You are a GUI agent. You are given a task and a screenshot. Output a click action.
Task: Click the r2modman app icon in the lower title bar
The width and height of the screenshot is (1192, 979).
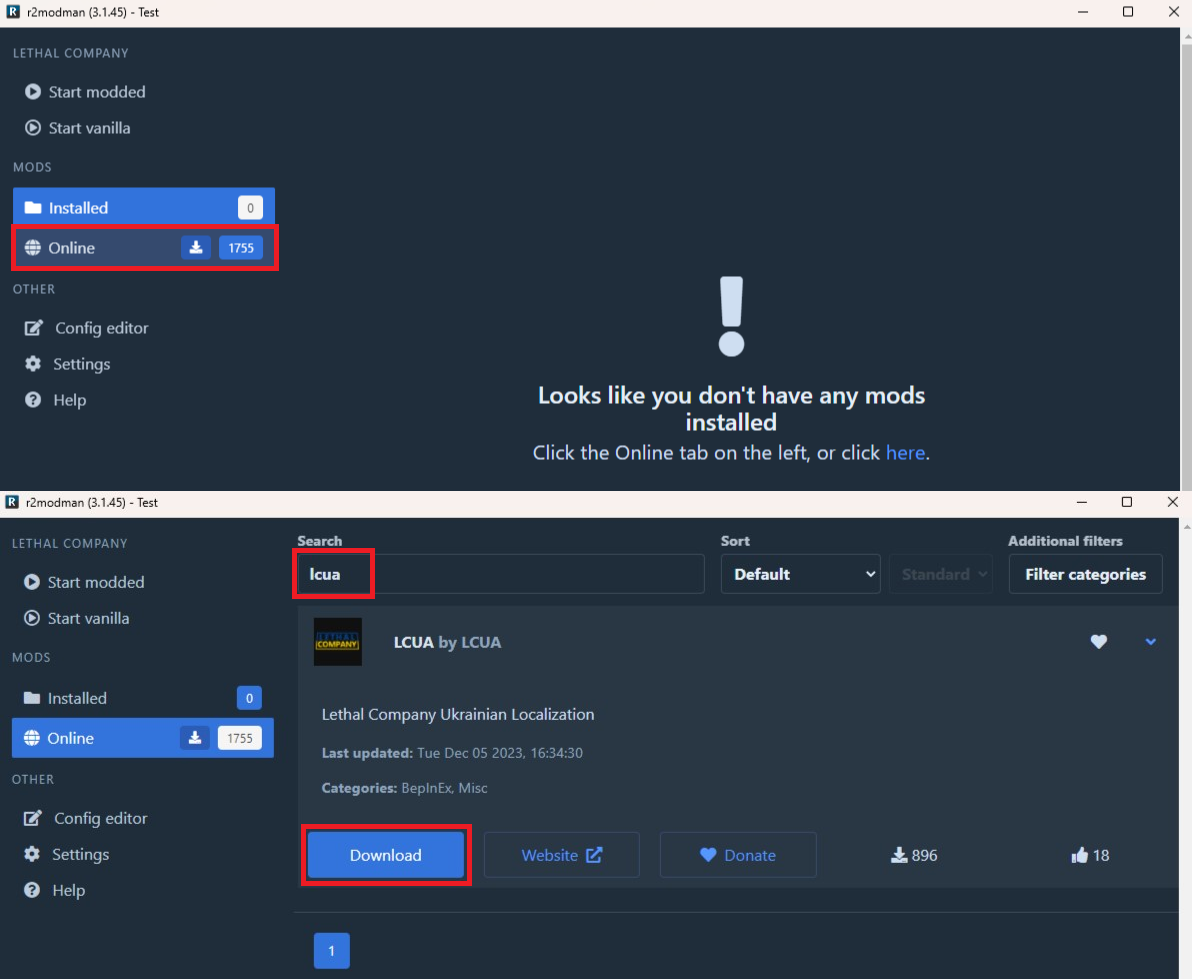(12, 502)
